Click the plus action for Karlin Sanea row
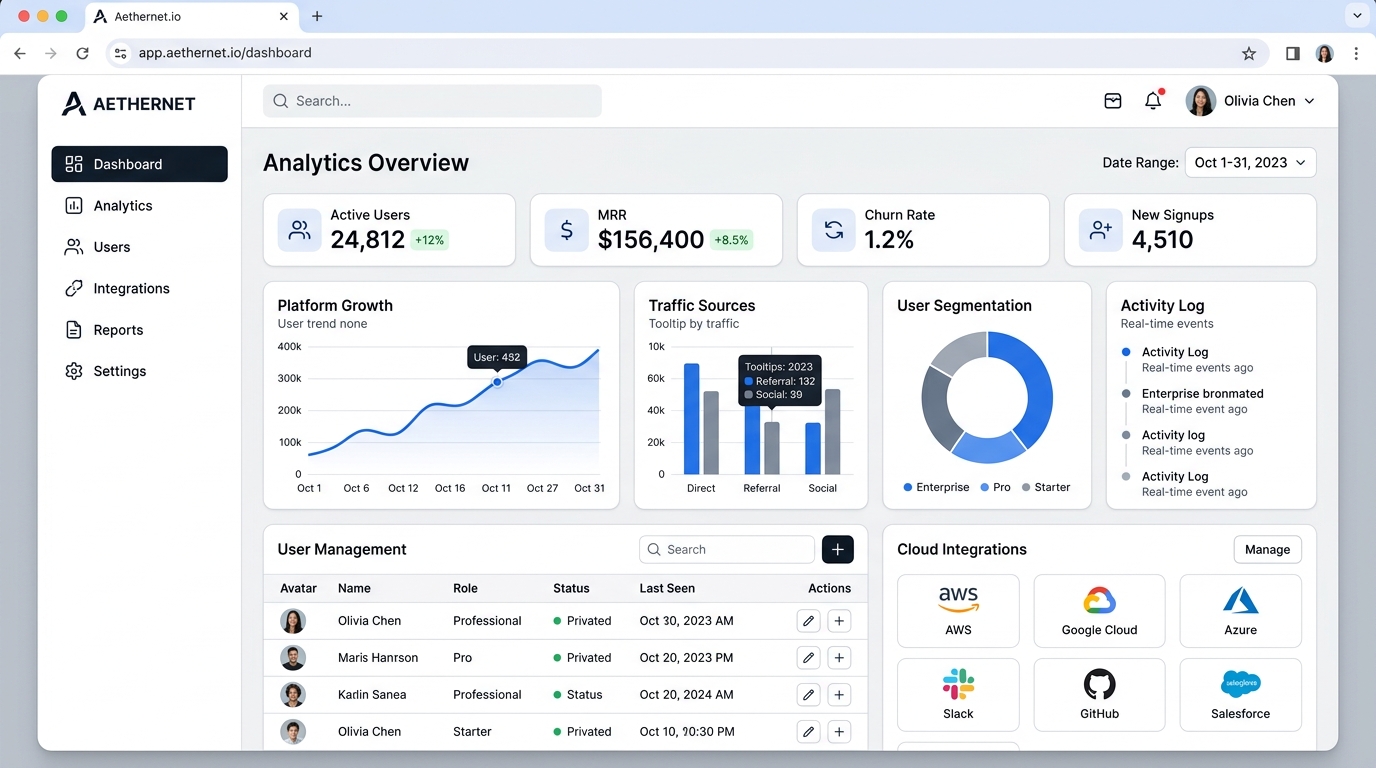Viewport: 1376px width, 768px height. click(x=839, y=695)
